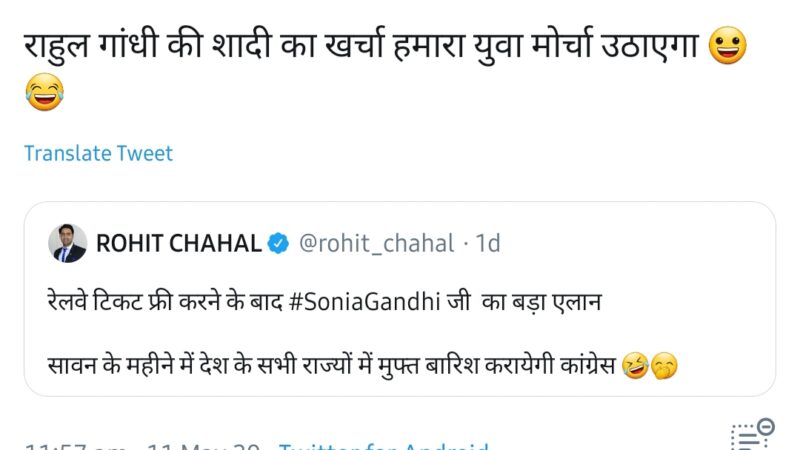Open Rohit Chahal's profile picture

[68, 243]
